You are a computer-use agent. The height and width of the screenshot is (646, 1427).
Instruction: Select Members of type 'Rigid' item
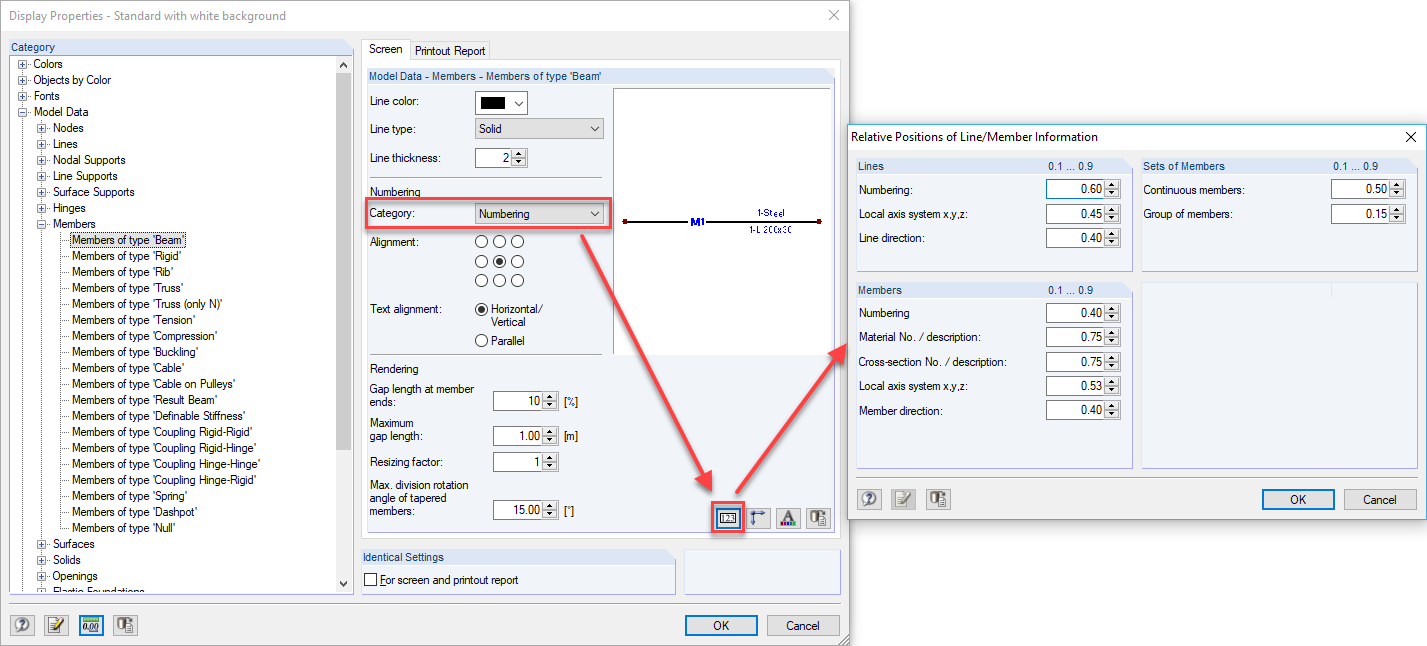pos(126,256)
